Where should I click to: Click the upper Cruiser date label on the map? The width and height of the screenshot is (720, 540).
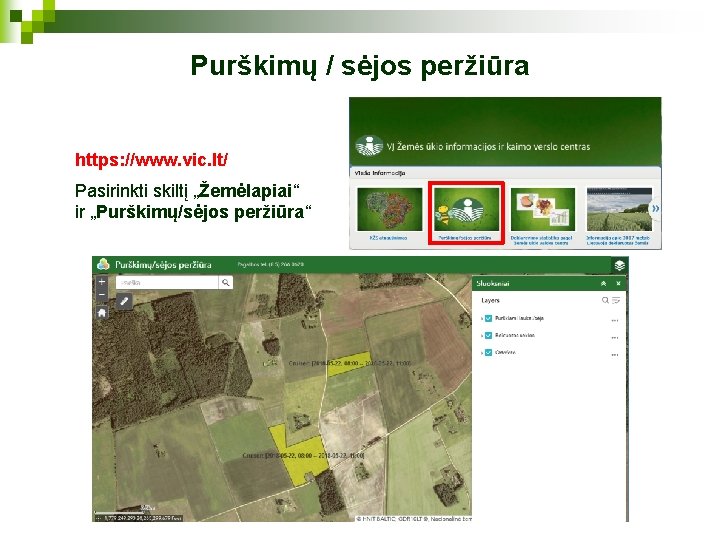pos(349,363)
